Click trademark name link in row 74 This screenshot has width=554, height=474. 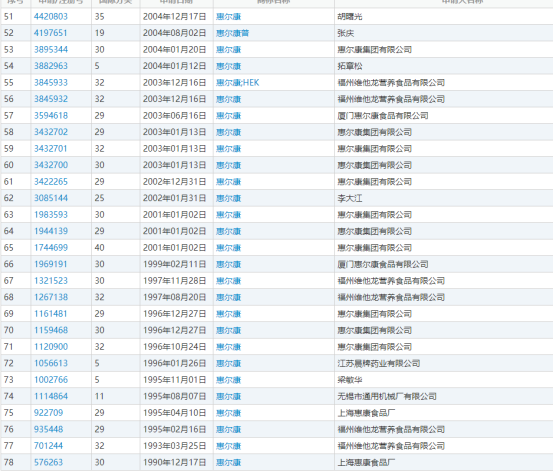(228, 396)
